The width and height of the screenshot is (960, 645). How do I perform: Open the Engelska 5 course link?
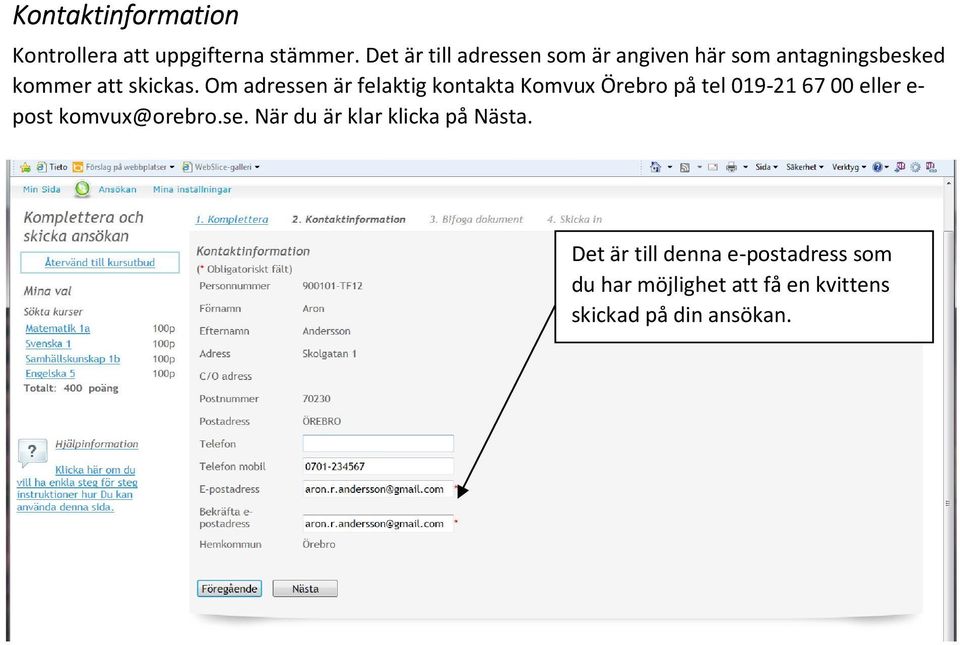(50, 373)
